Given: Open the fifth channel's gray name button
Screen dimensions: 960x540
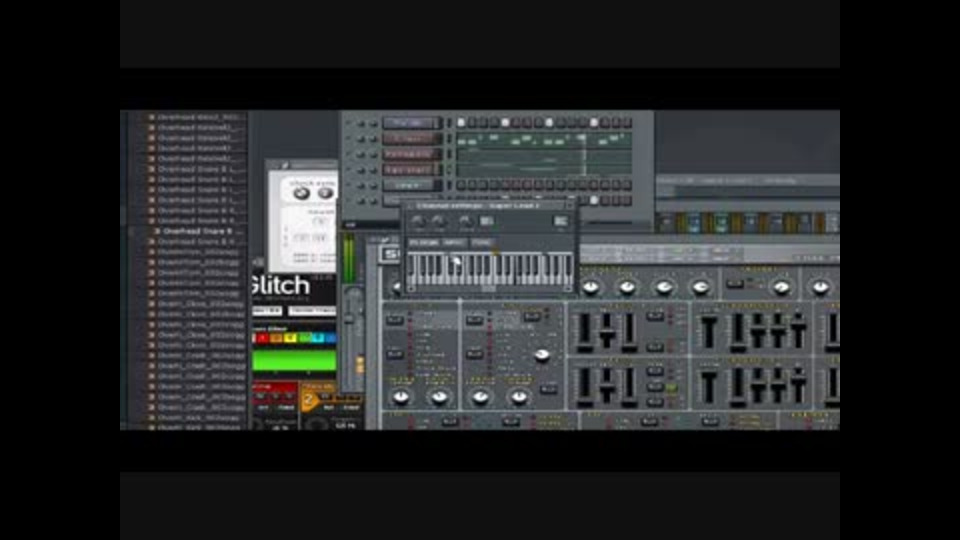Looking at the screenshot, I should (x=411, y=185).
